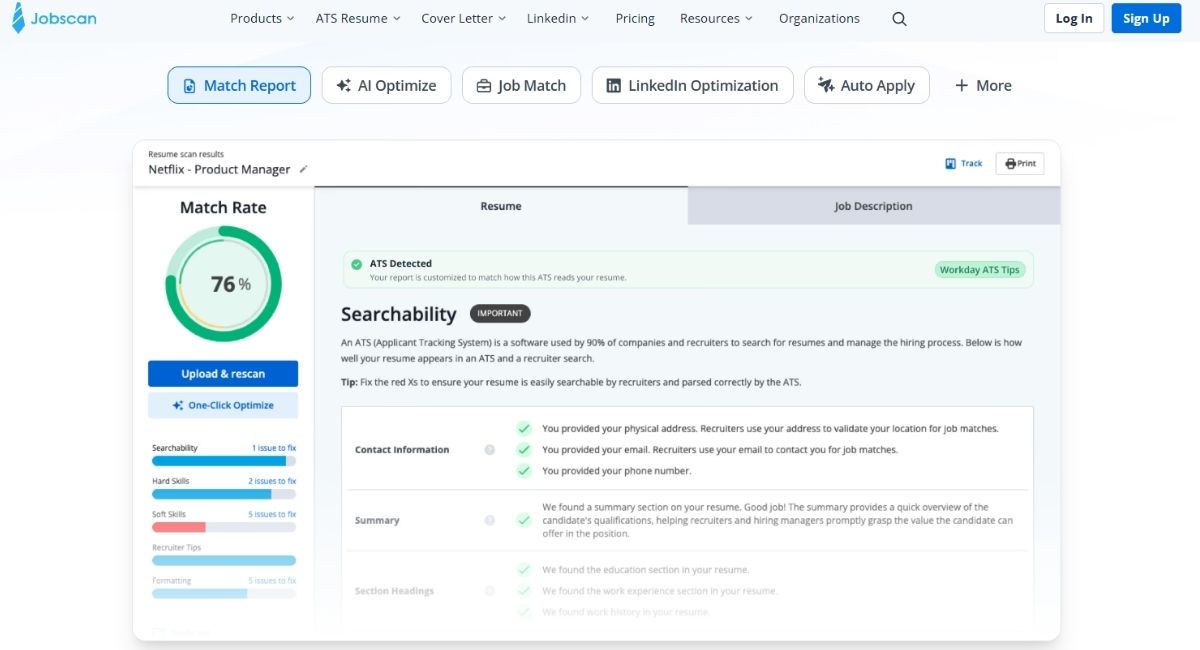The image size is (1200, 650).
Task: Click the check beside work experience section line
Action: pos(523,590)
